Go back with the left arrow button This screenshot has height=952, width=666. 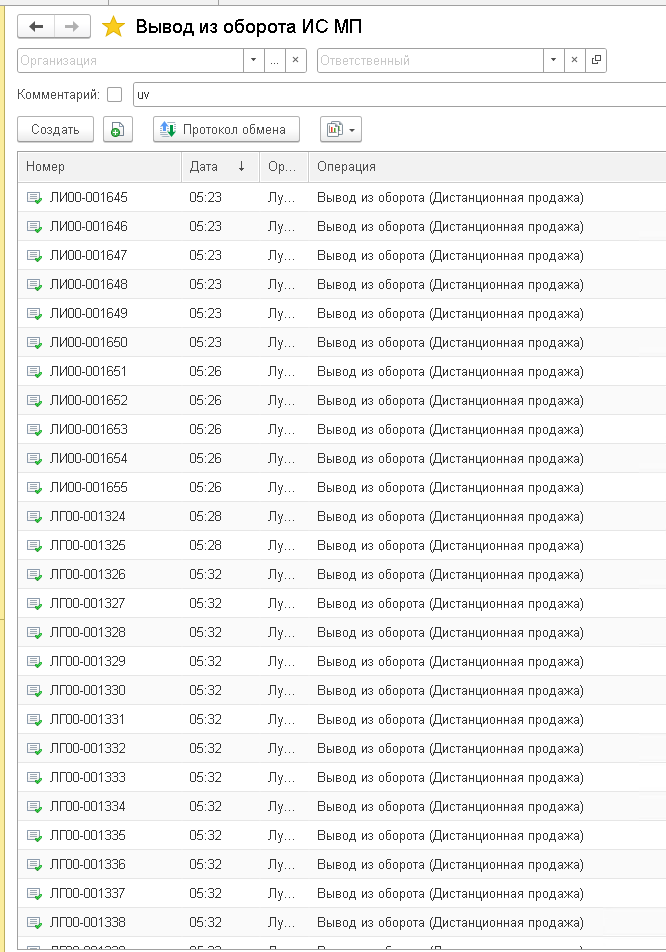pos(36,27)
